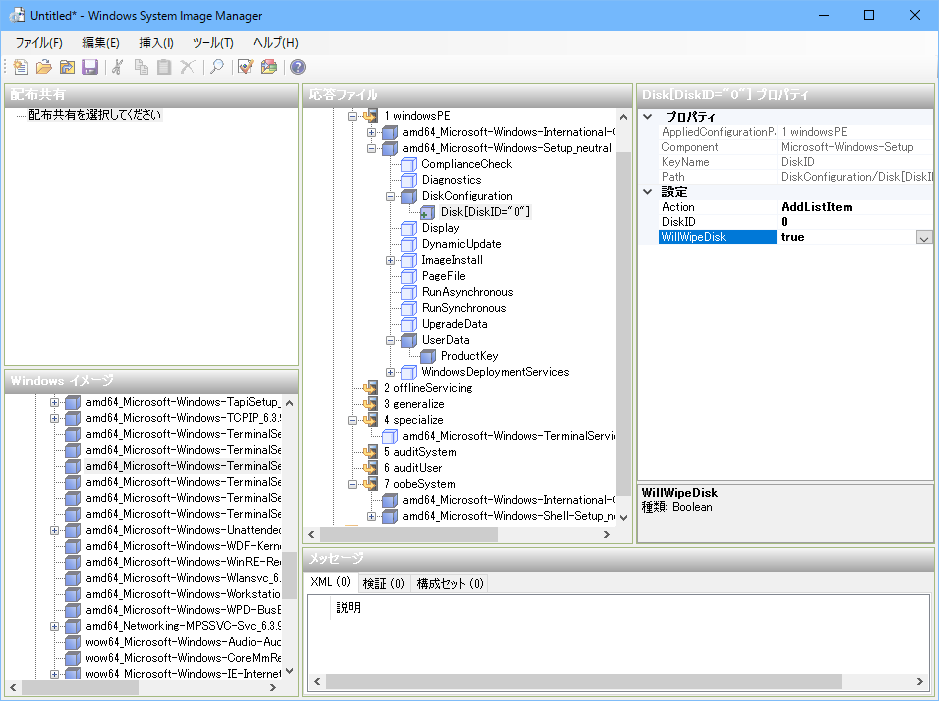Screen dimensions: 939x701
Task: Click the 1 windowsPE pass folder icon
Action: 371,116
